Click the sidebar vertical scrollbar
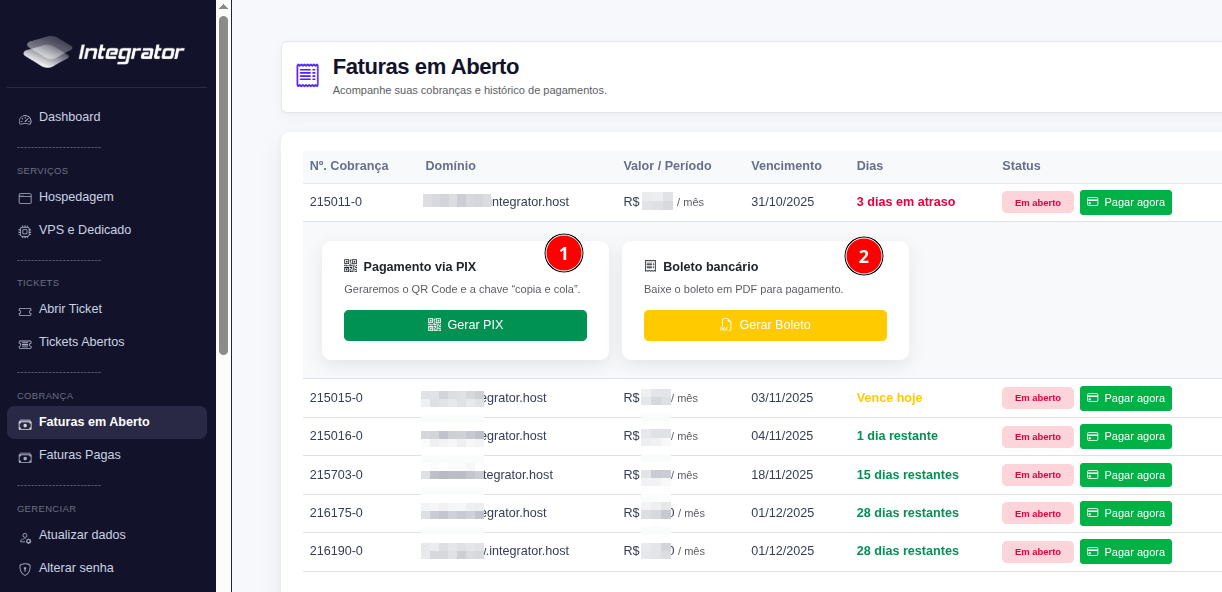This screenshot has height=592, width=1222. 224,180
